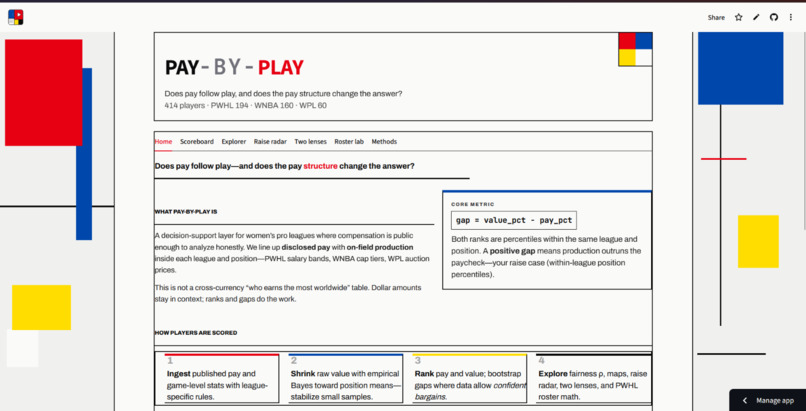Open the Roster lab tab

pos(349,142)
